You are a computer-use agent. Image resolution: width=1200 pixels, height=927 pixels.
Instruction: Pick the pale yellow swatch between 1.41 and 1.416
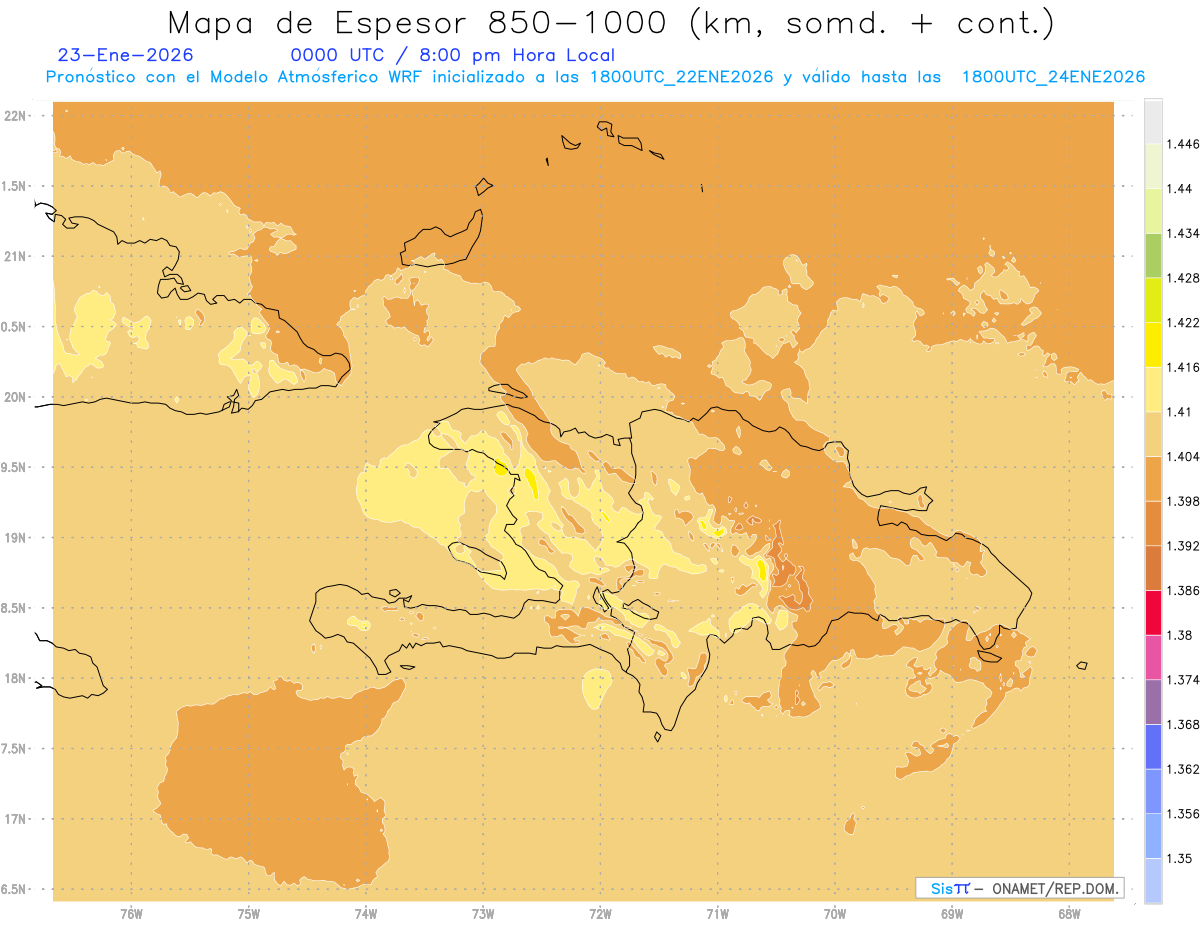1153,389
